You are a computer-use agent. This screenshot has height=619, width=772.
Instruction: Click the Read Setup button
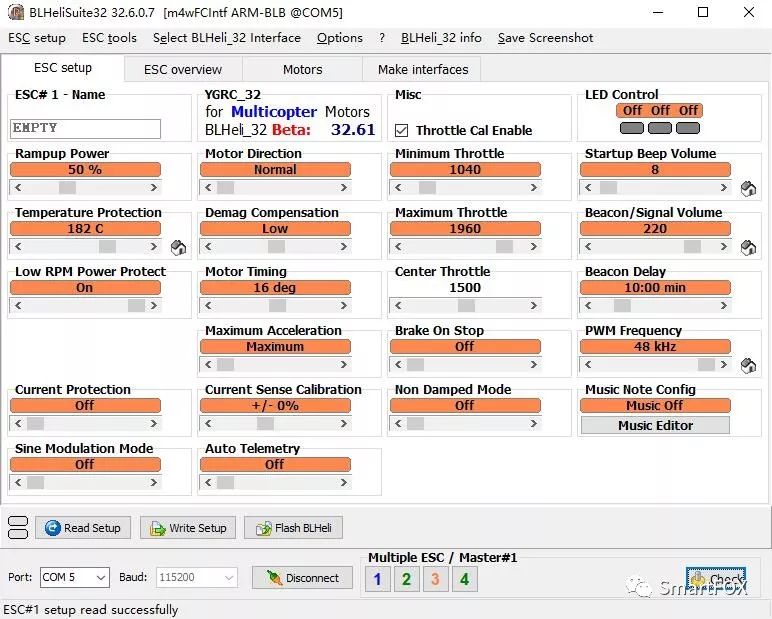[83, 528]
